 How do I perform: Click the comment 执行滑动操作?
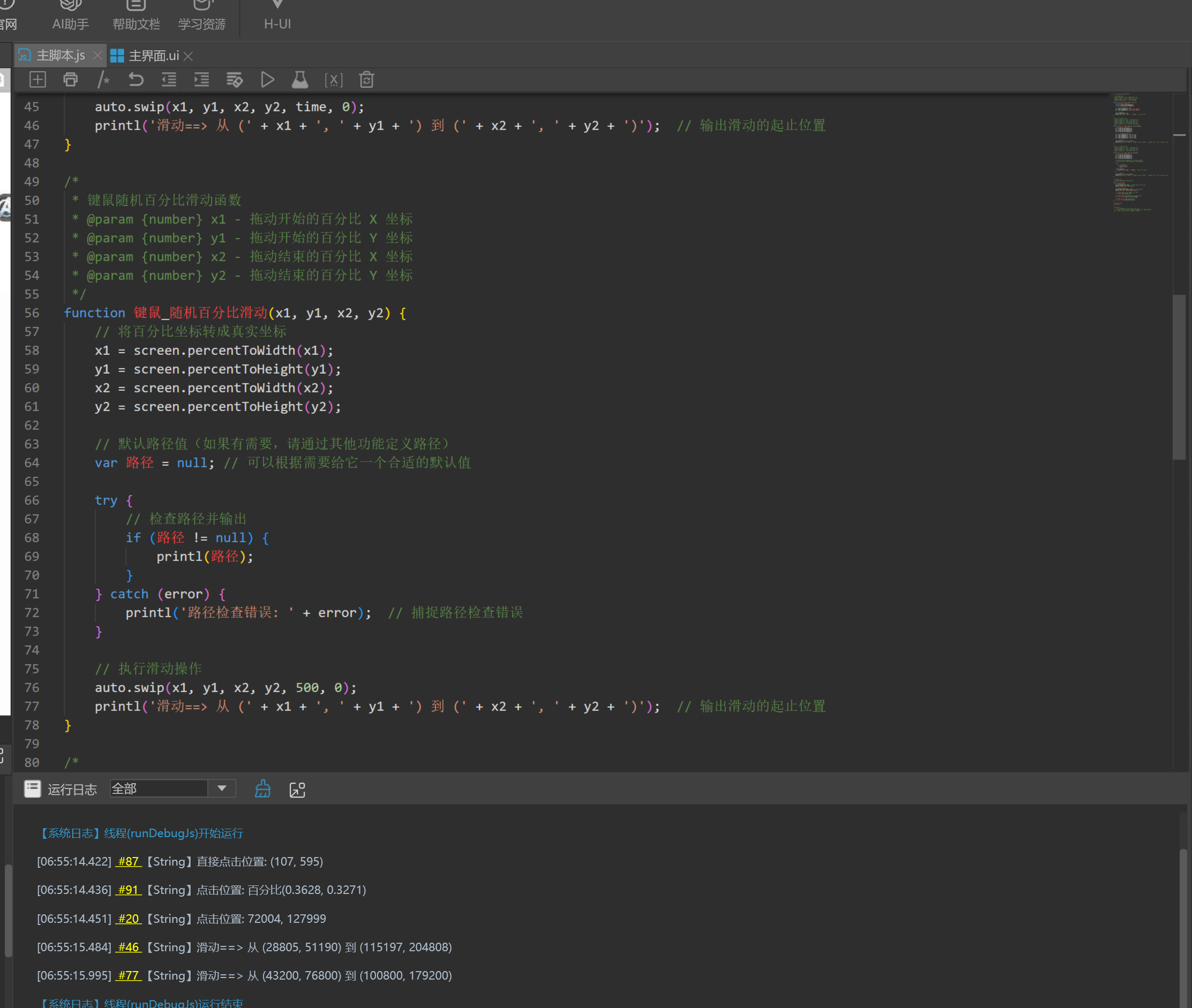(149, 669)
